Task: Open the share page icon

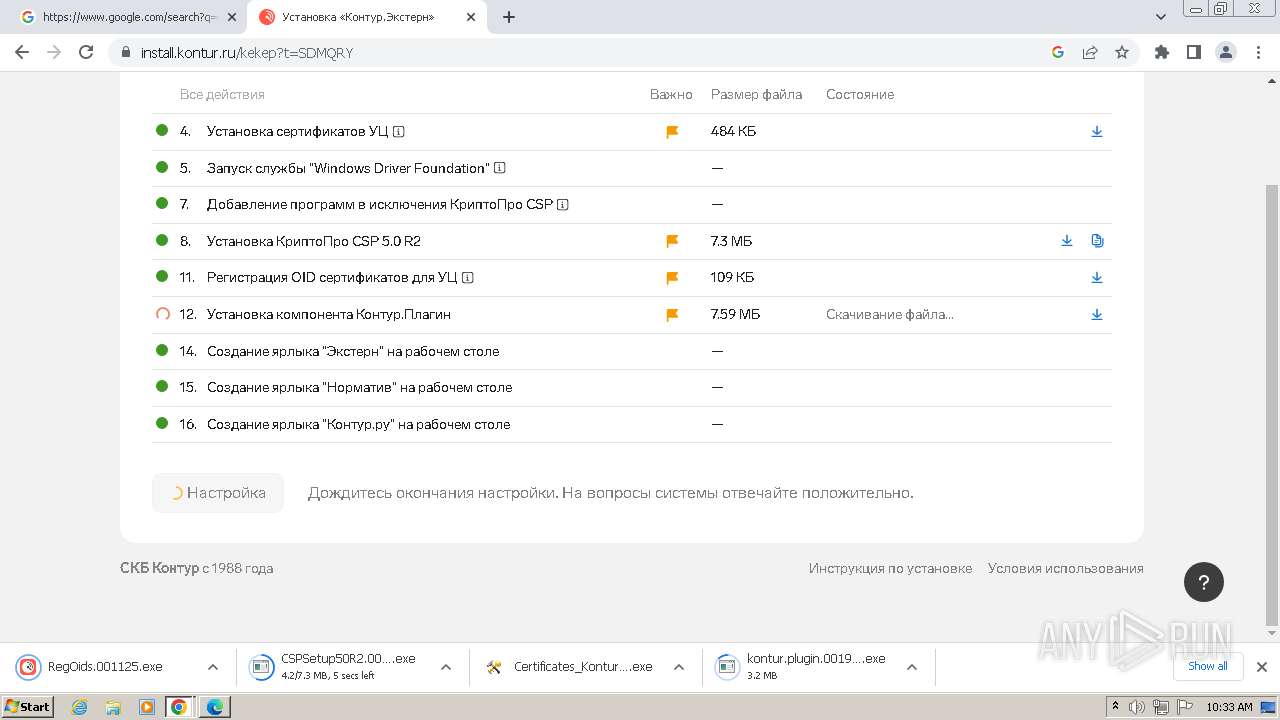Action: (1090, 52)
